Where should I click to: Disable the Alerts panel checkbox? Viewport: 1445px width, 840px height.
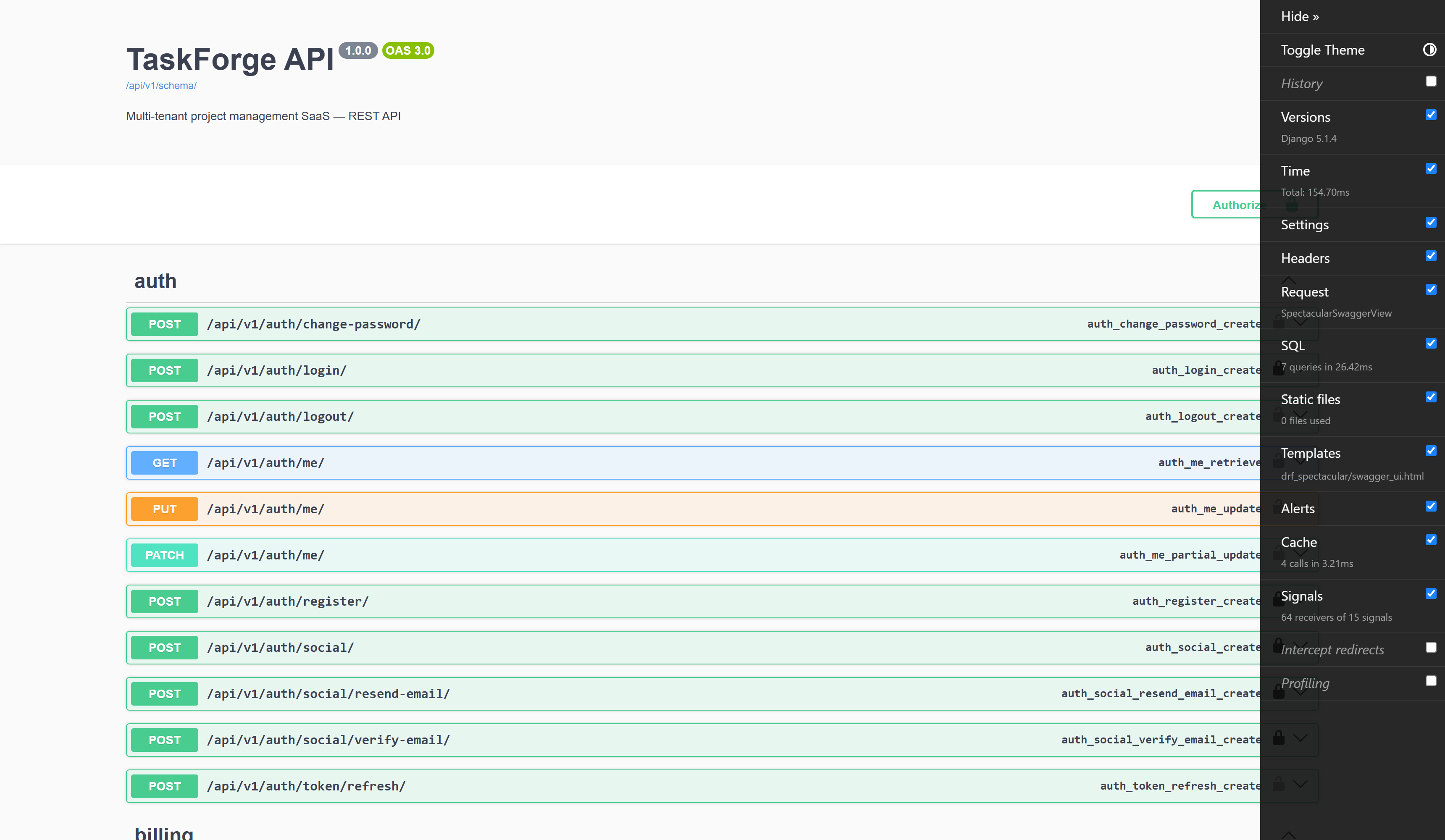[x=1431, y=506]
